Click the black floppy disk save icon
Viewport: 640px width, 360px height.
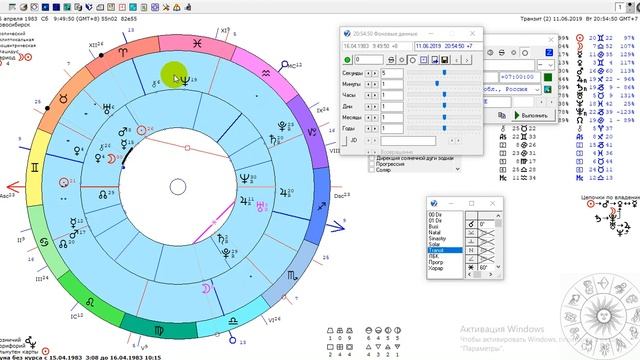445,60
